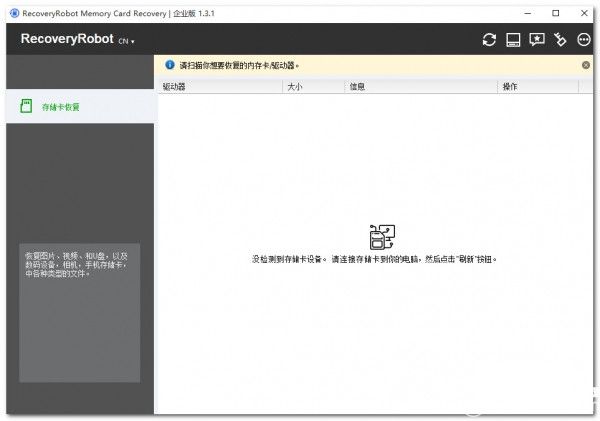Click the license key tag icon

(x=560, y=39)
